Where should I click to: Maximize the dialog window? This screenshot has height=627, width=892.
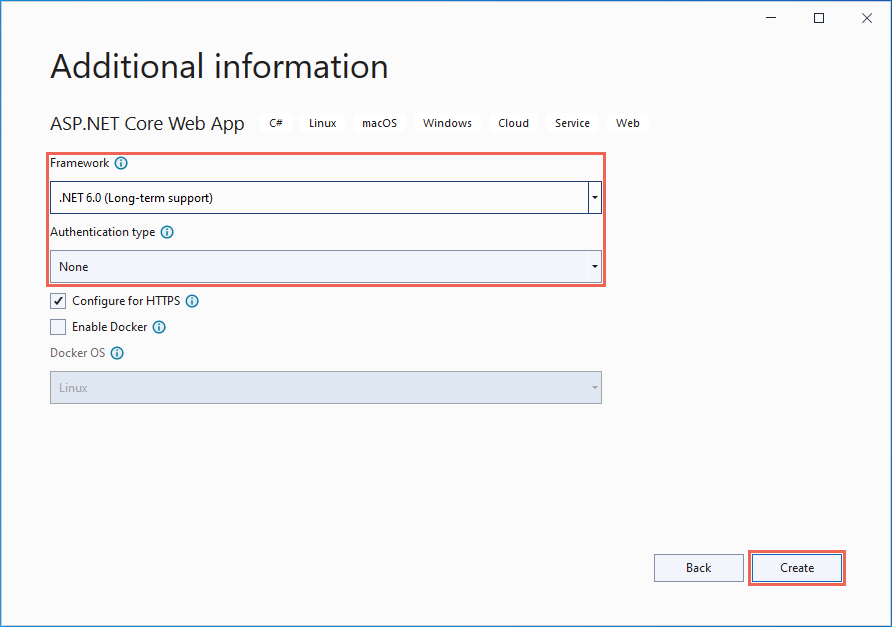point(819,18)
